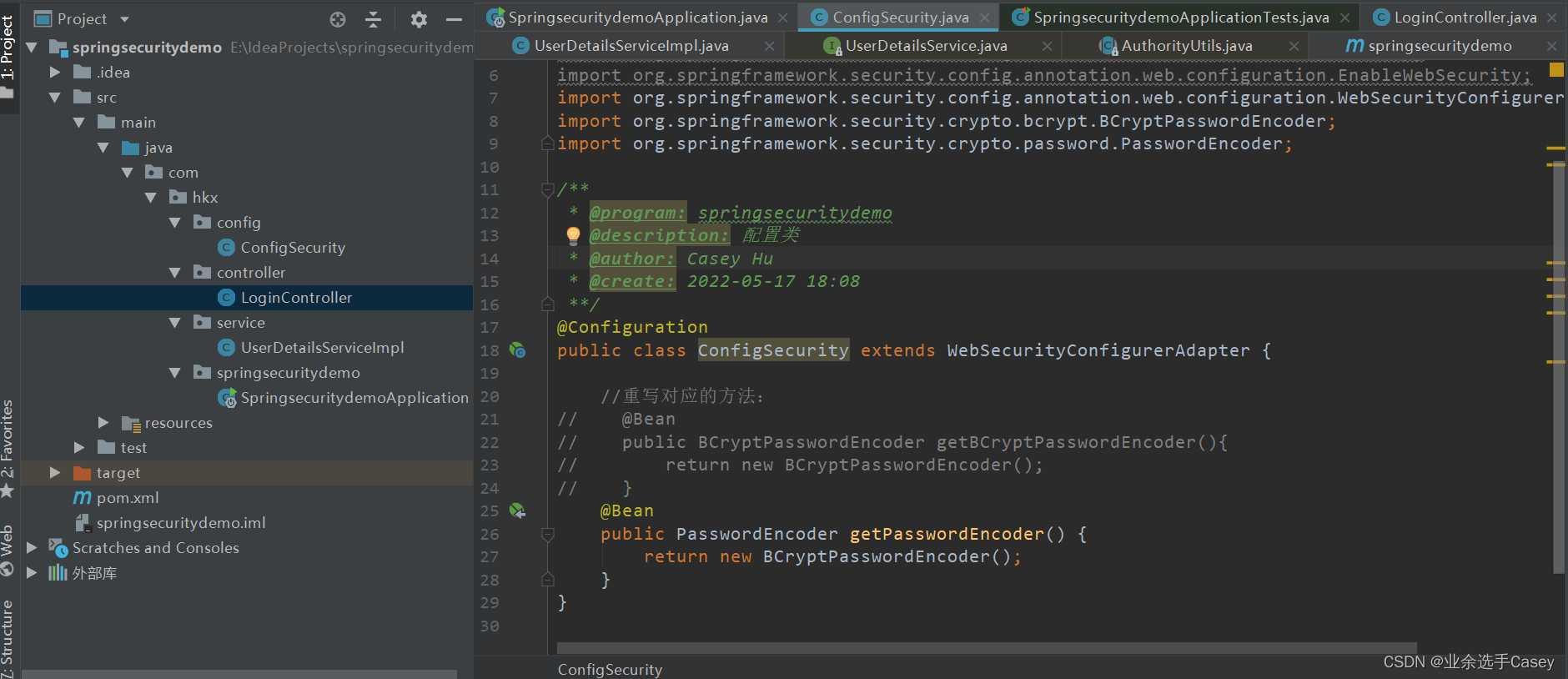The height and width of the screenshot is (679, 1568).
Task: Collapse the java source folder
Action: coord(103,148)
